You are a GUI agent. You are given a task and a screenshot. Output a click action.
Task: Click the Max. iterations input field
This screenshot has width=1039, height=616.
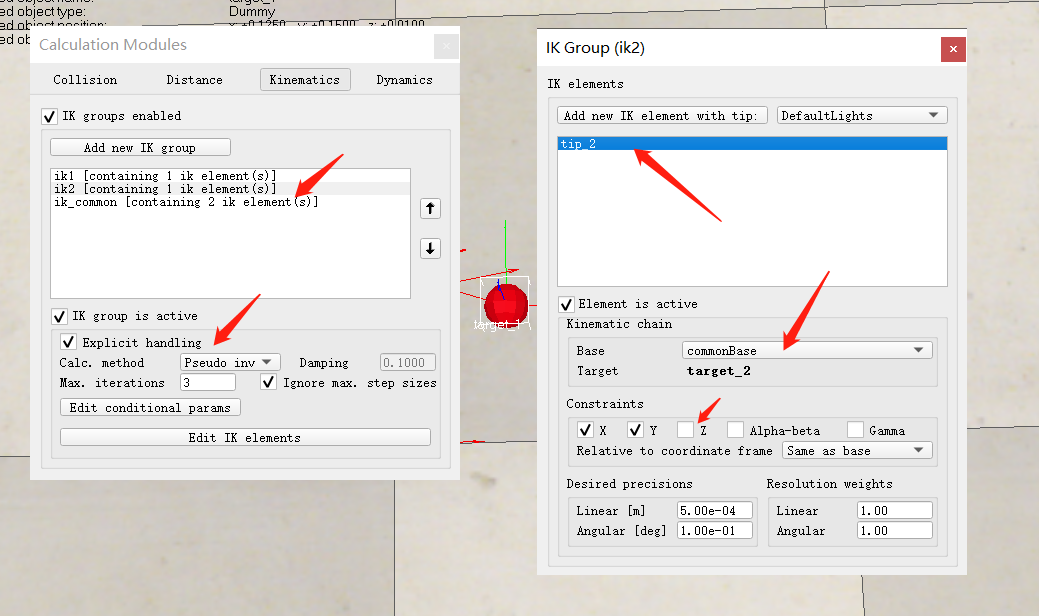(x=207, y=382)
